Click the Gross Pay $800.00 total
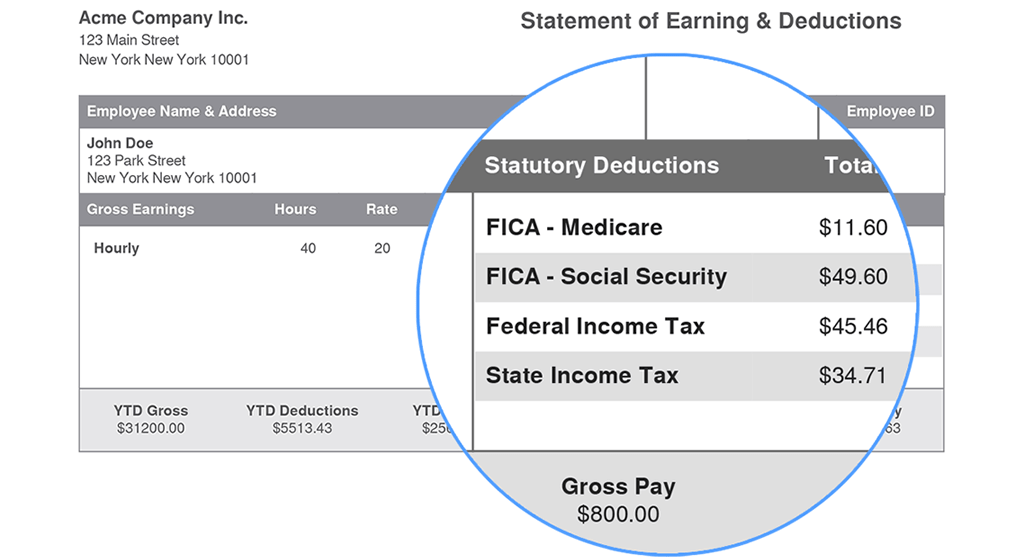This screenshot has height=560, width=1024. [618, 514]
